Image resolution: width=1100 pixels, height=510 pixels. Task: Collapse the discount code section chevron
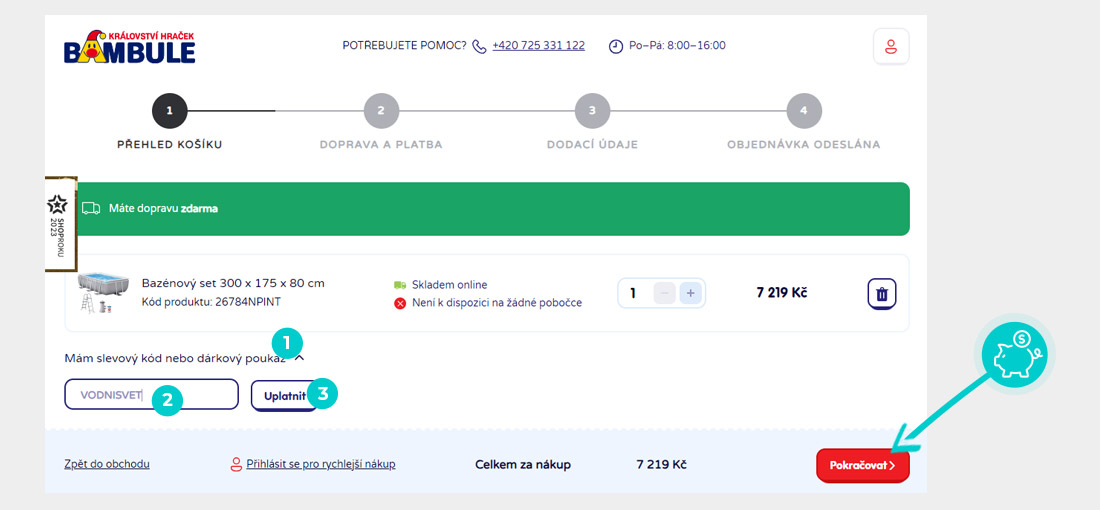pos(300,358)
